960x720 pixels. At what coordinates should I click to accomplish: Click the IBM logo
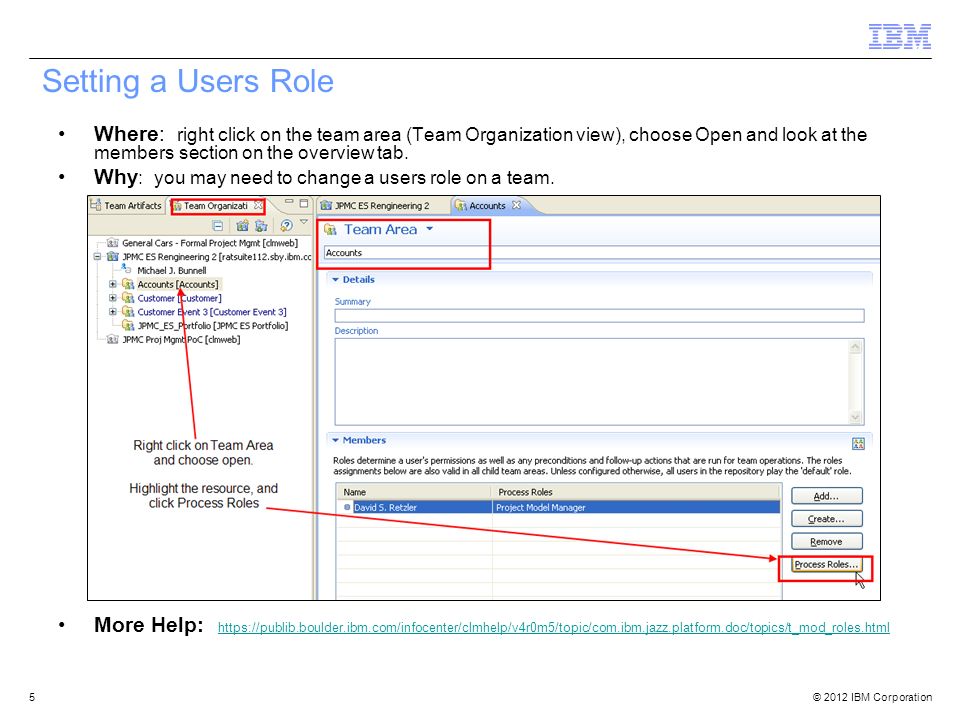pyautogui.click(x=899, y=36)
